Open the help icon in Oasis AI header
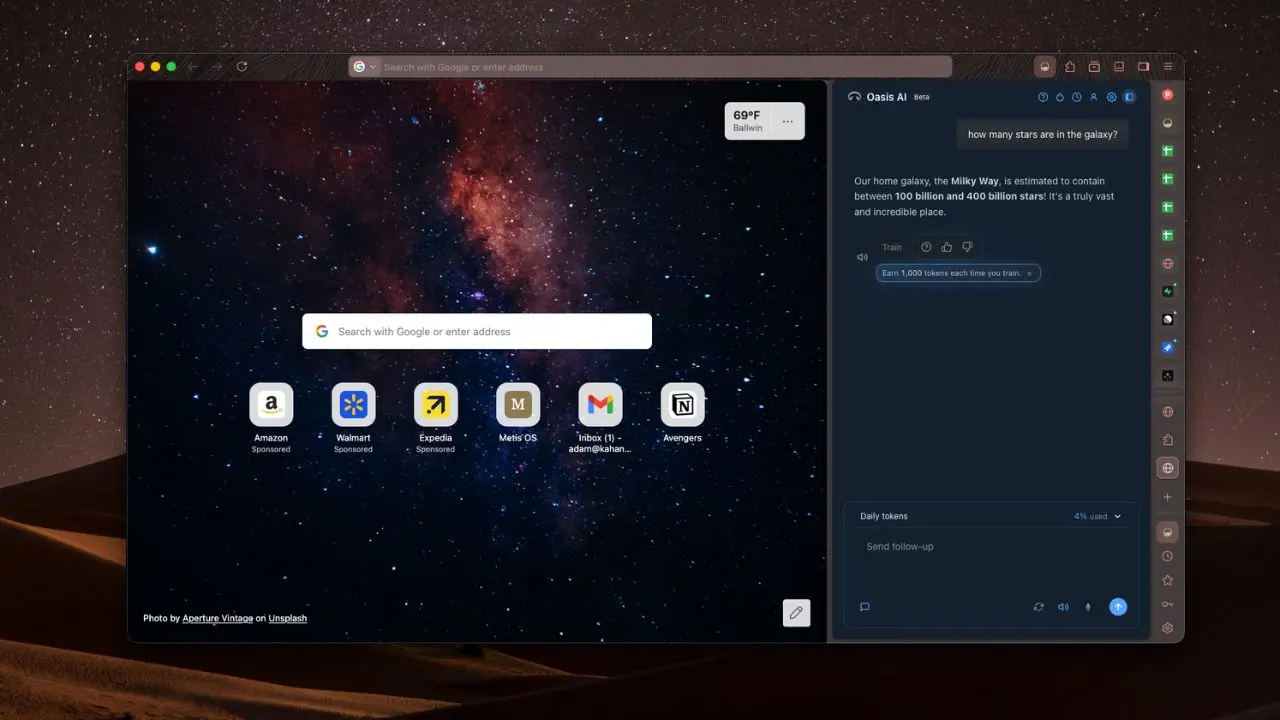The width and height of the screenshot is (1280, 720). (1043, 97)
